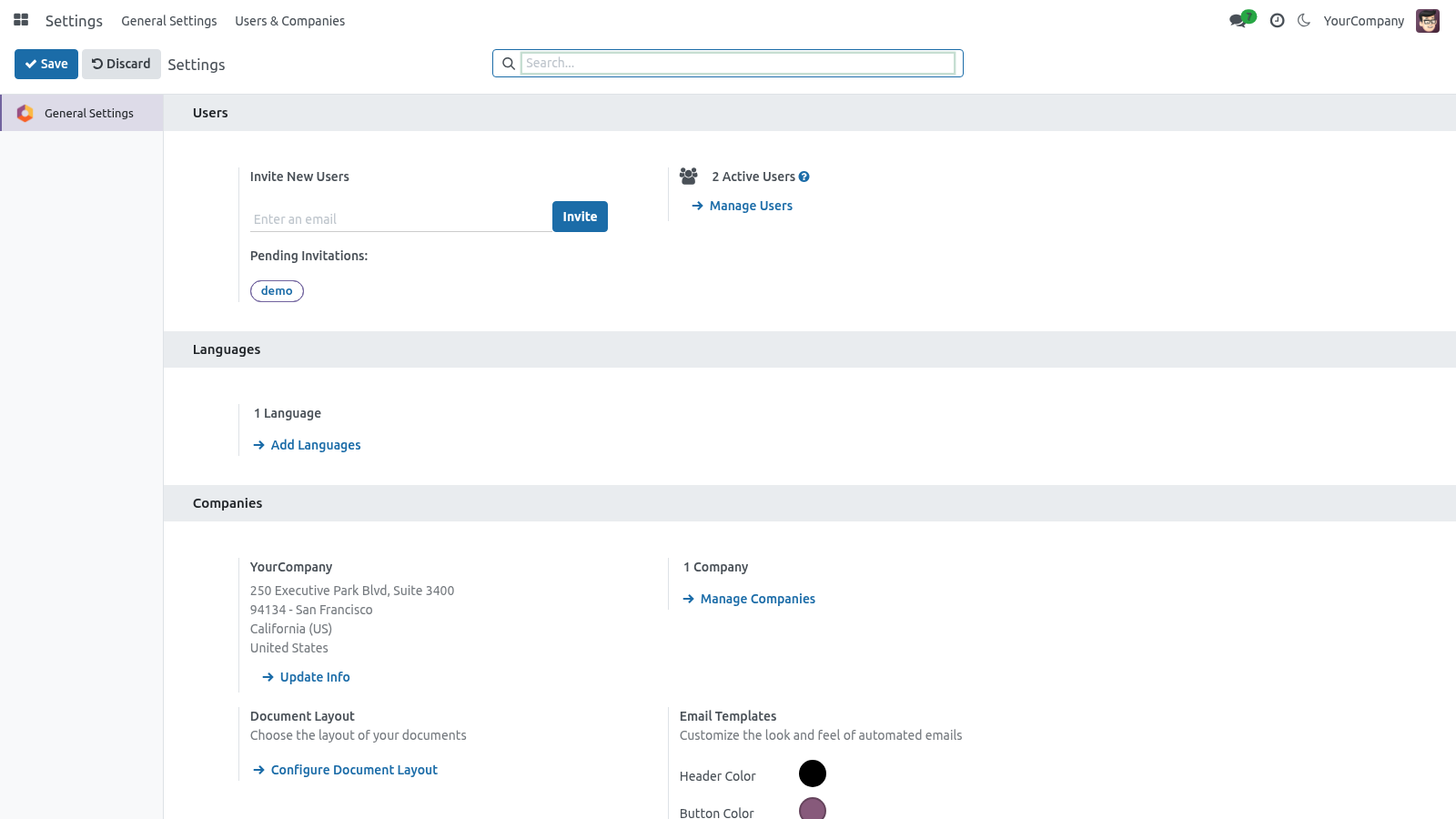Screen dimensions: 1456x819
Task: Toggle dark mode moon icon
Action: pyautogui.click(x=1304, y=20)
